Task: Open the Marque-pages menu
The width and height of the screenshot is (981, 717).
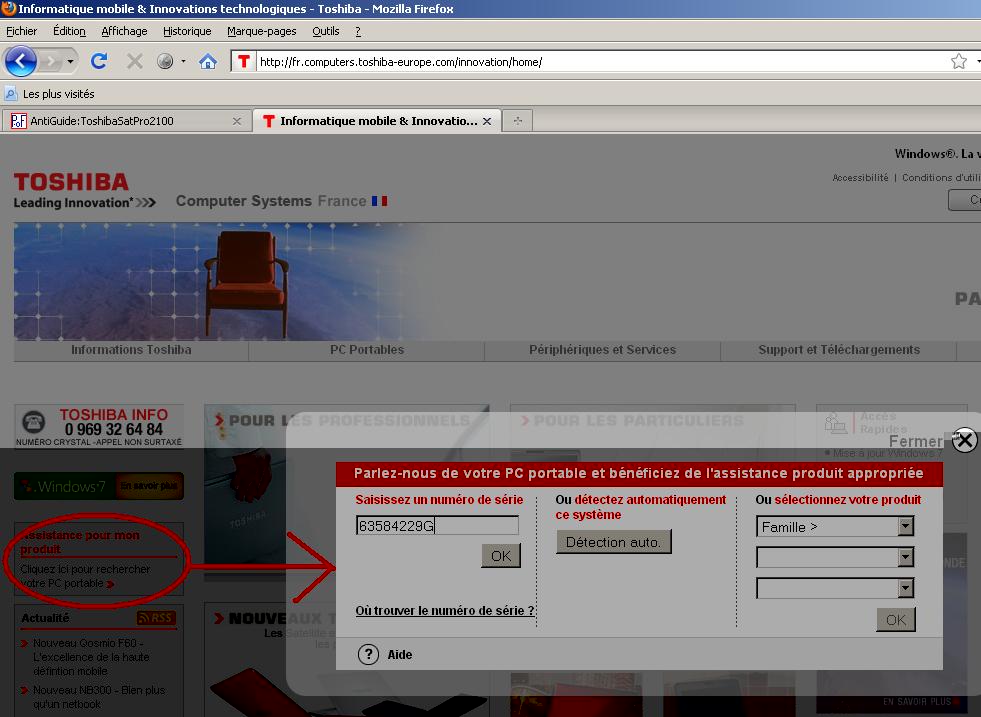Action: click(x=262, y=31)
